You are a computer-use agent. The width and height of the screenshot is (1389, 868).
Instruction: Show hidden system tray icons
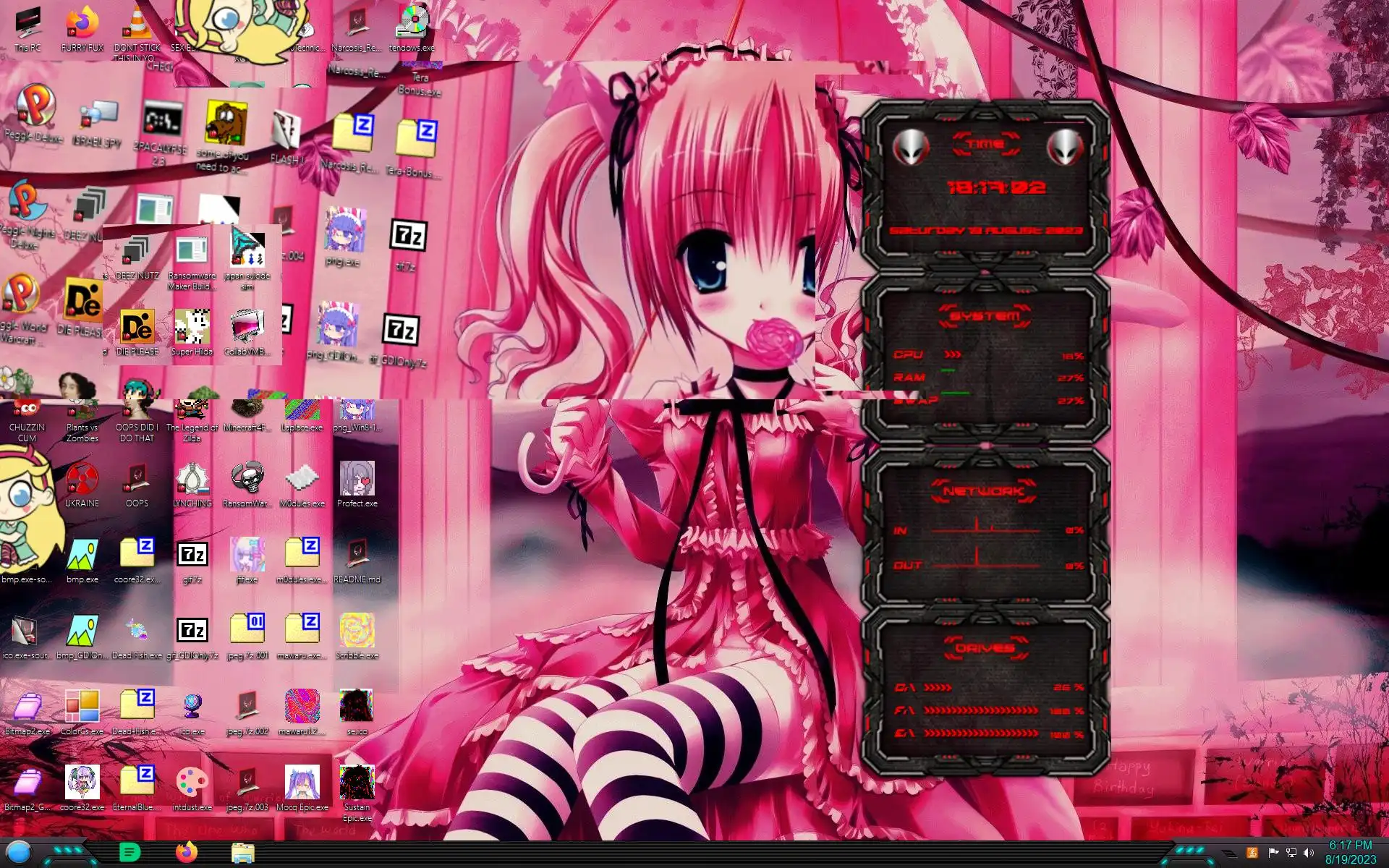click(1230, 854)
